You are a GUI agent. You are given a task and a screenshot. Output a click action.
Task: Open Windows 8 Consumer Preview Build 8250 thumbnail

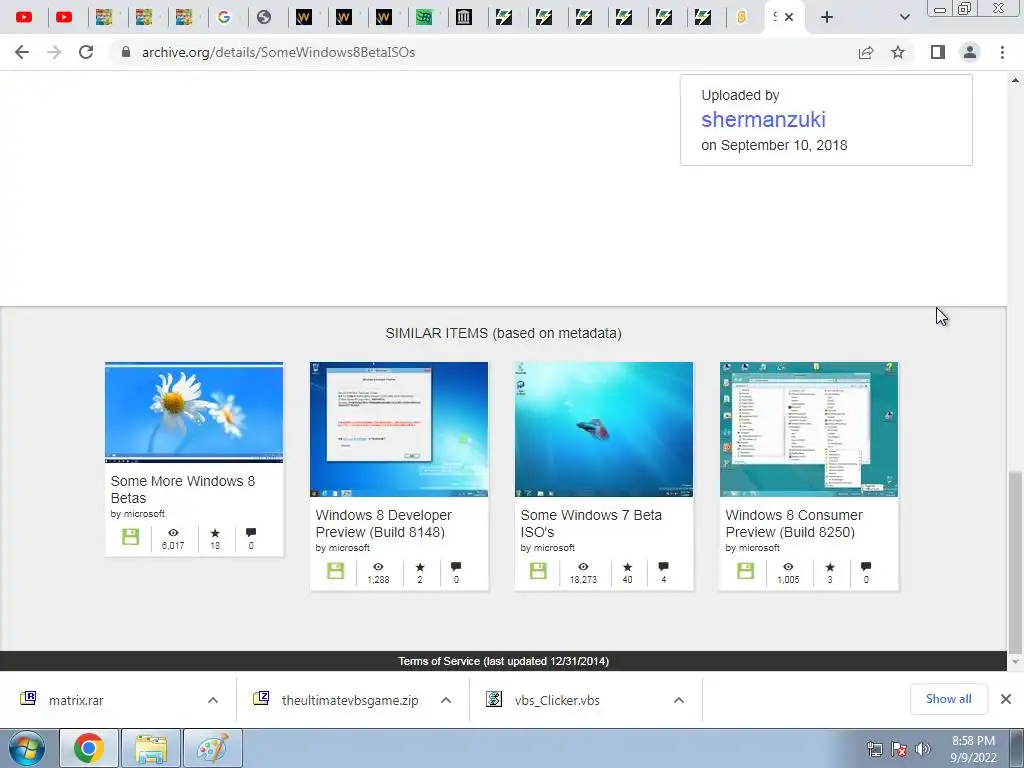click(x=809, y=429)
